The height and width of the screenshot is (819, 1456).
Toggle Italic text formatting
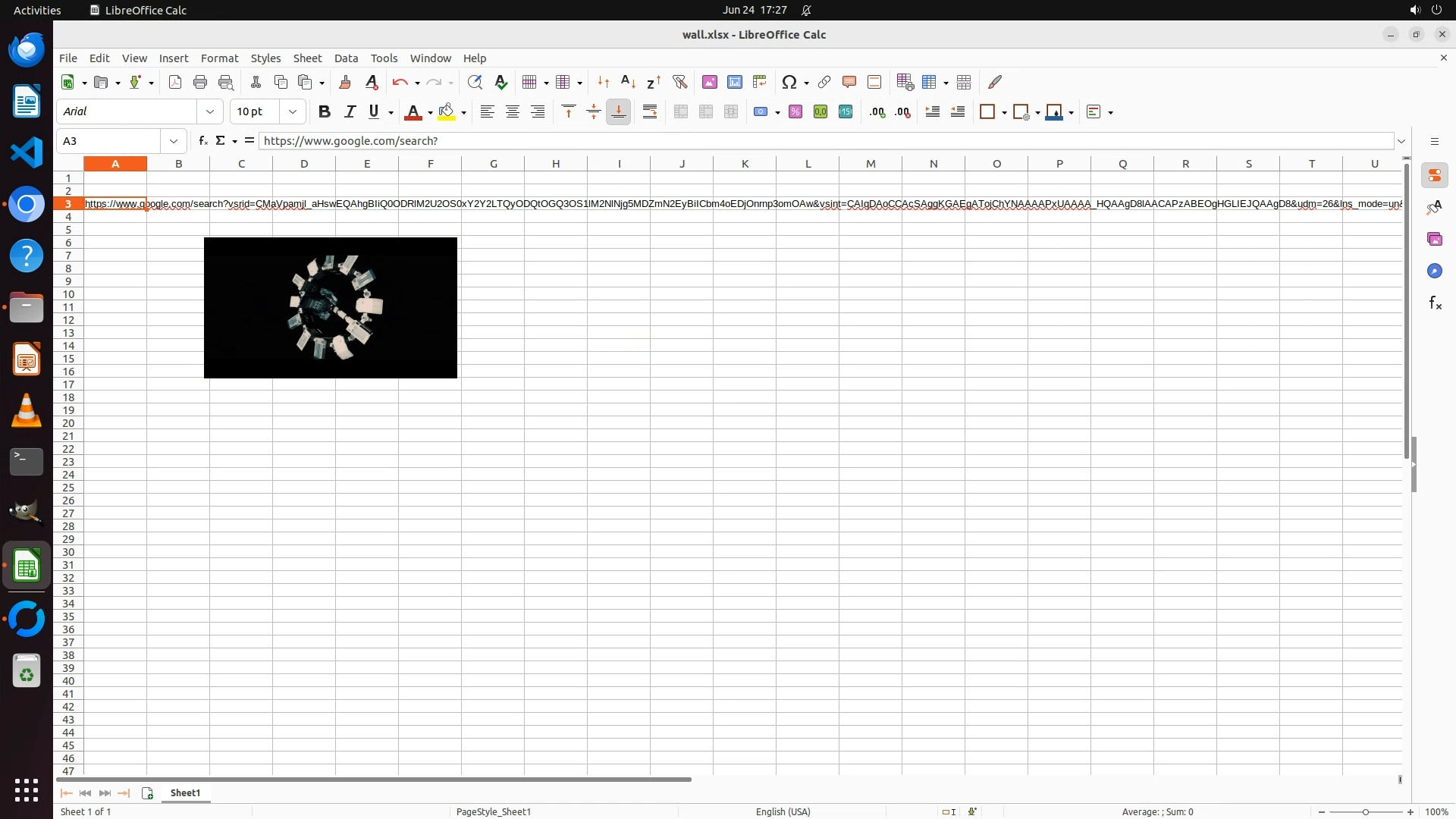(350, 111)
